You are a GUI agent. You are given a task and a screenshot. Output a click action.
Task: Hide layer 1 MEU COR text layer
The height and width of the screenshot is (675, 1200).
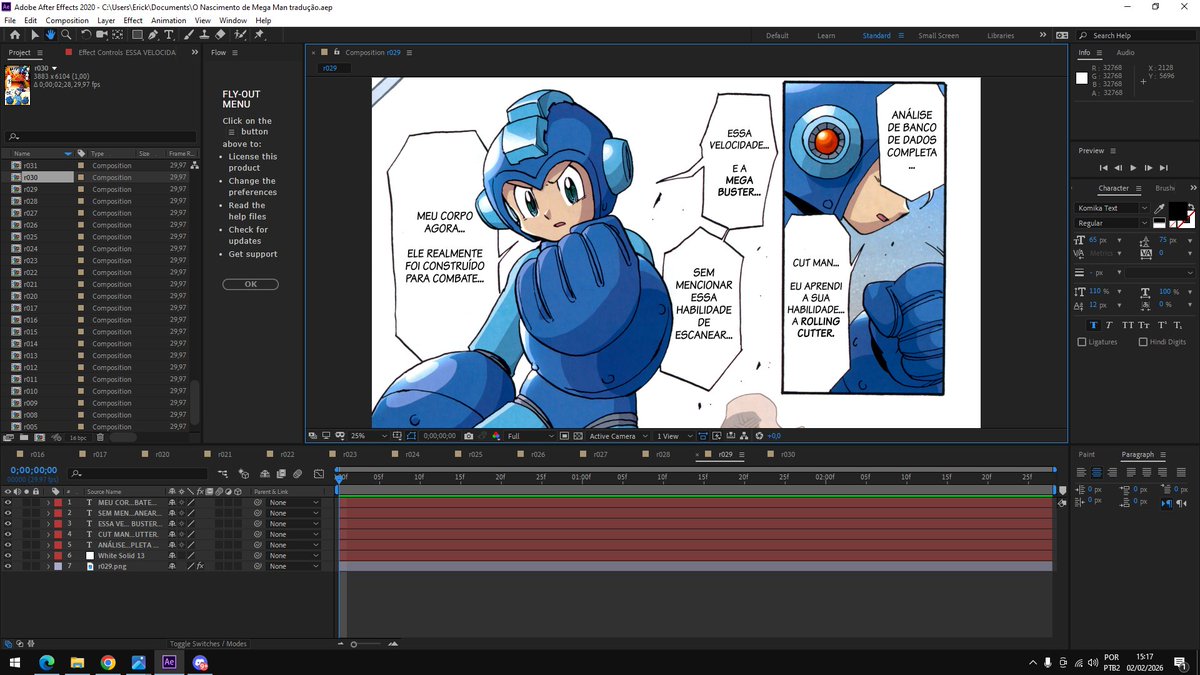click(x=8, y=503)
